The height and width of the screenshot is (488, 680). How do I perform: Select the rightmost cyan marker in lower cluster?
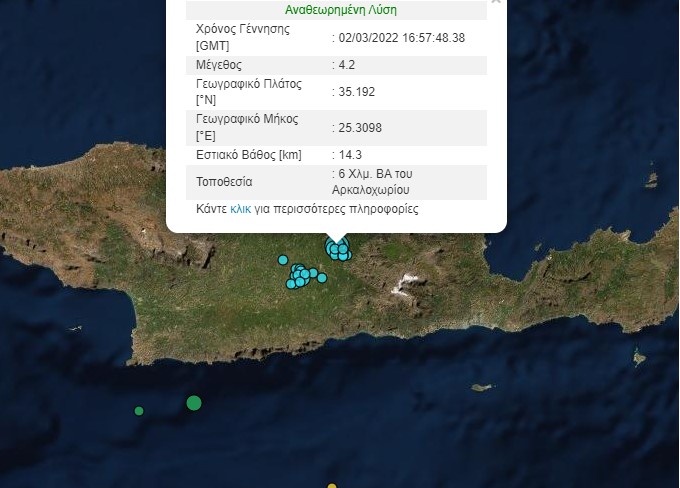click(x=322, y=278)
